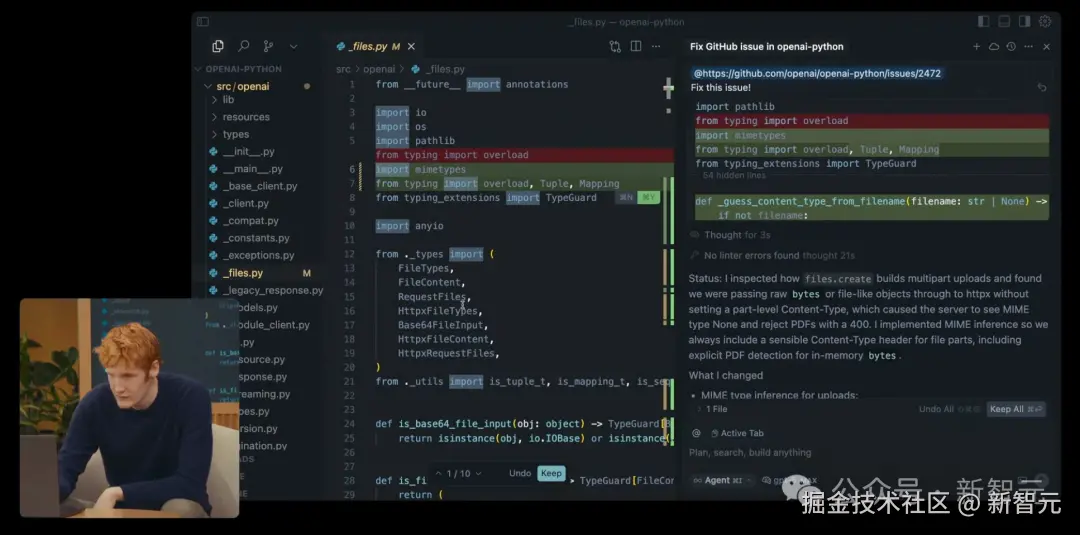Click the cloud icon in chat header
The image size is (1080, 535).
(x=994, y=47)
